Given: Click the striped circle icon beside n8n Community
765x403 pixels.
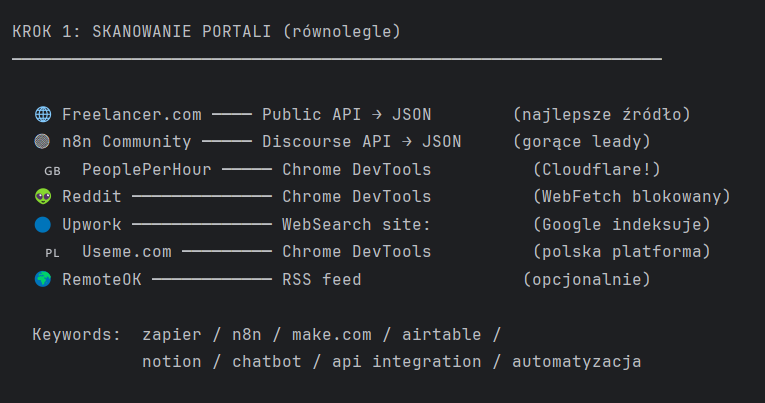Looking at the screenshot, I should tap(42, 142).
